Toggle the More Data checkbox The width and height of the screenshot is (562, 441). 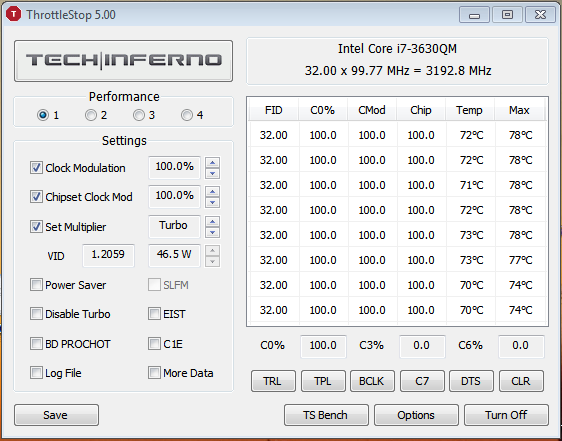tap(154, 373)
